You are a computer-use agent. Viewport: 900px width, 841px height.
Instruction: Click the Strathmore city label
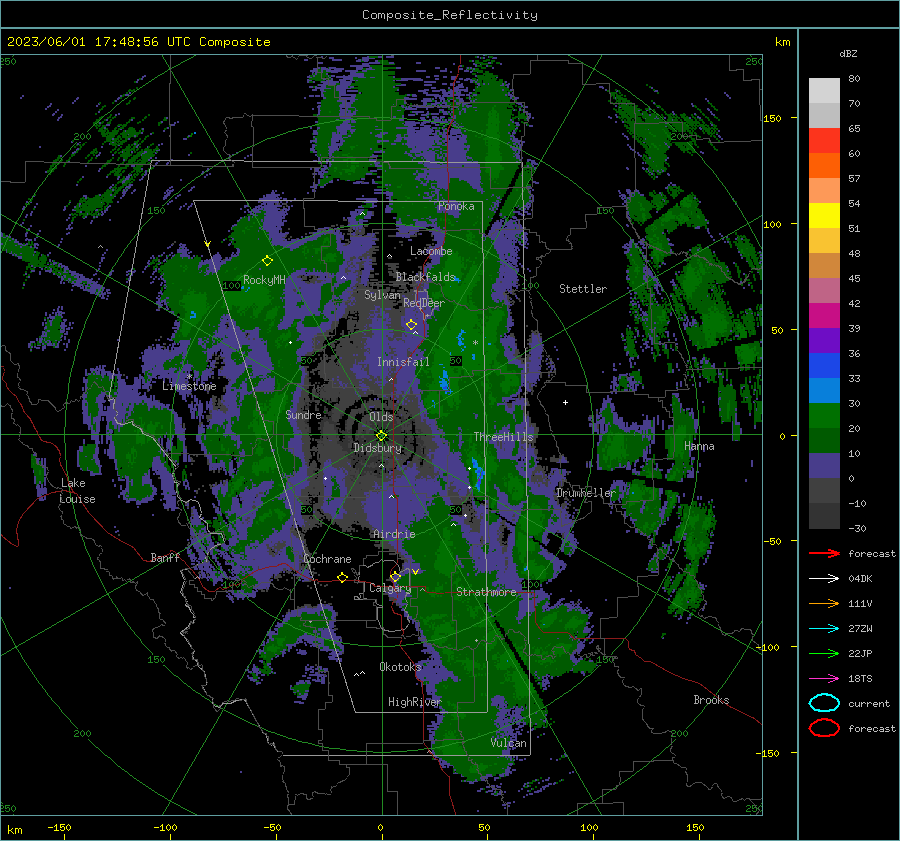486,592
